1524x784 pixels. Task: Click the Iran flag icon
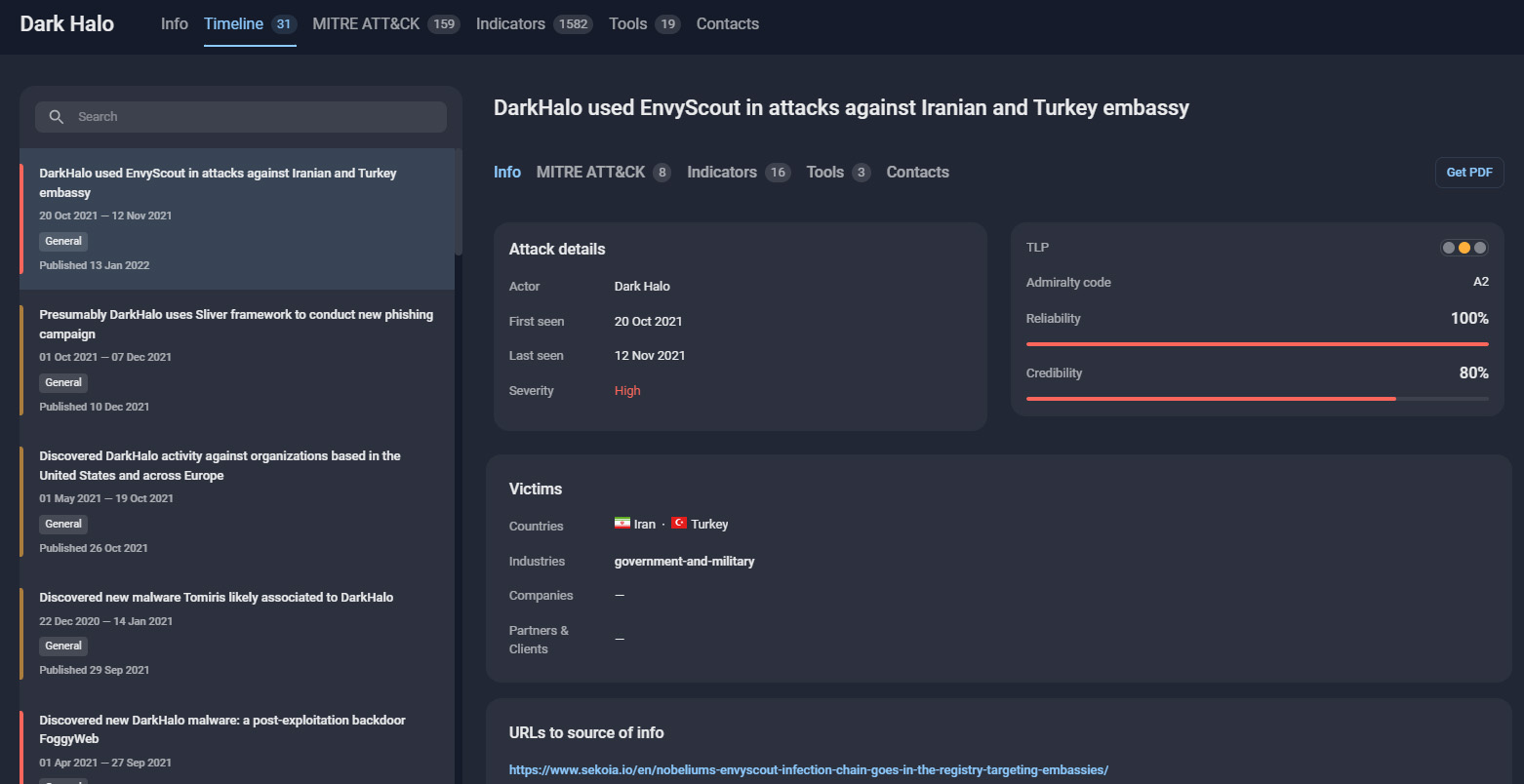tap(622, 524)
